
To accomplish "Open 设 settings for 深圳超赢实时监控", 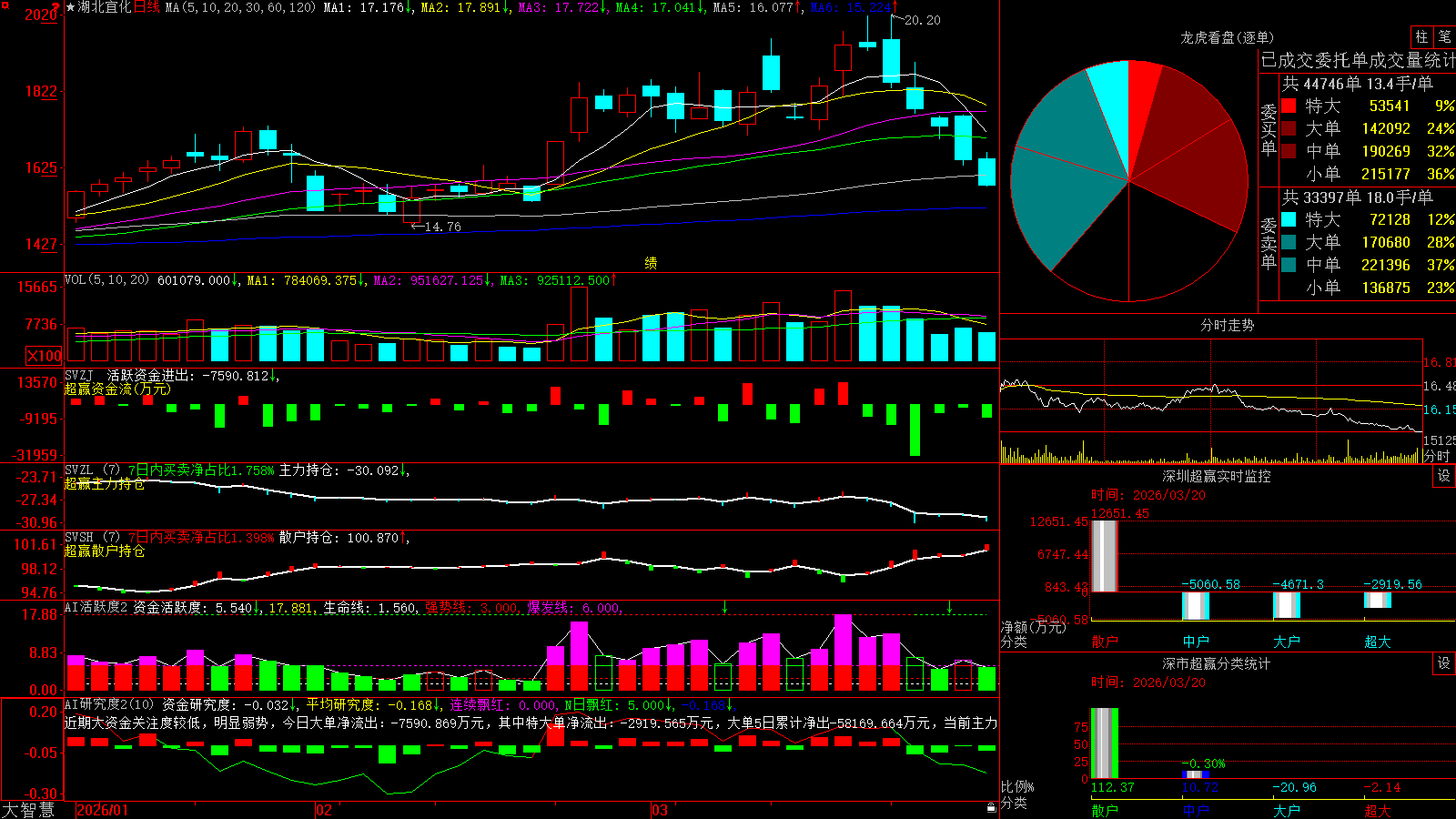I will pos(1443,476).
